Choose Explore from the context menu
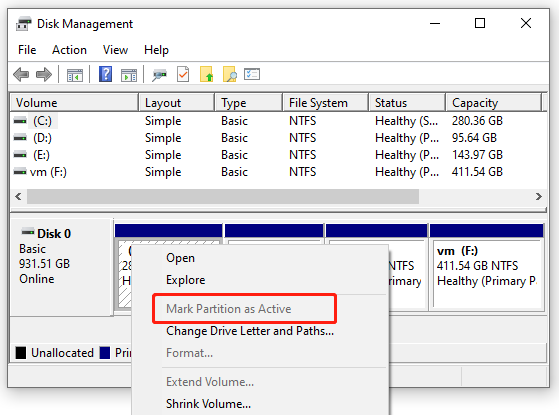The width and height of the screenshot is (559, 415). (186, 280)
